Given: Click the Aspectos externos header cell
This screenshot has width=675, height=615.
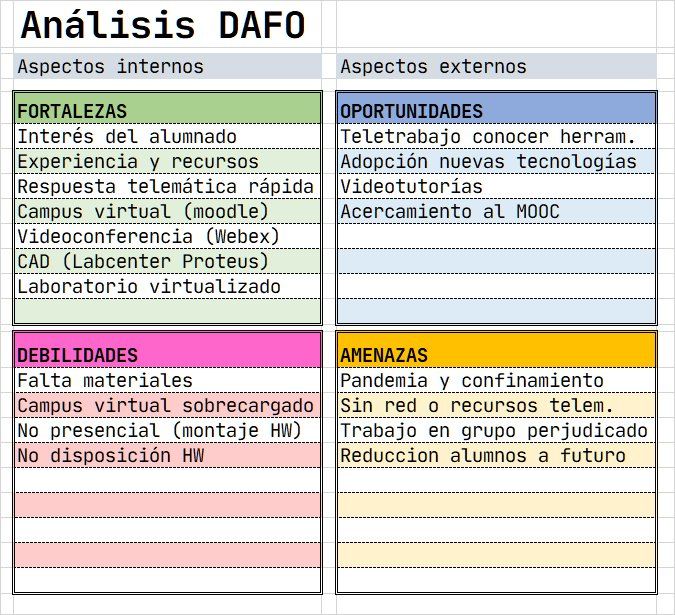Looking at the screenshot, I should coord(496,66).
